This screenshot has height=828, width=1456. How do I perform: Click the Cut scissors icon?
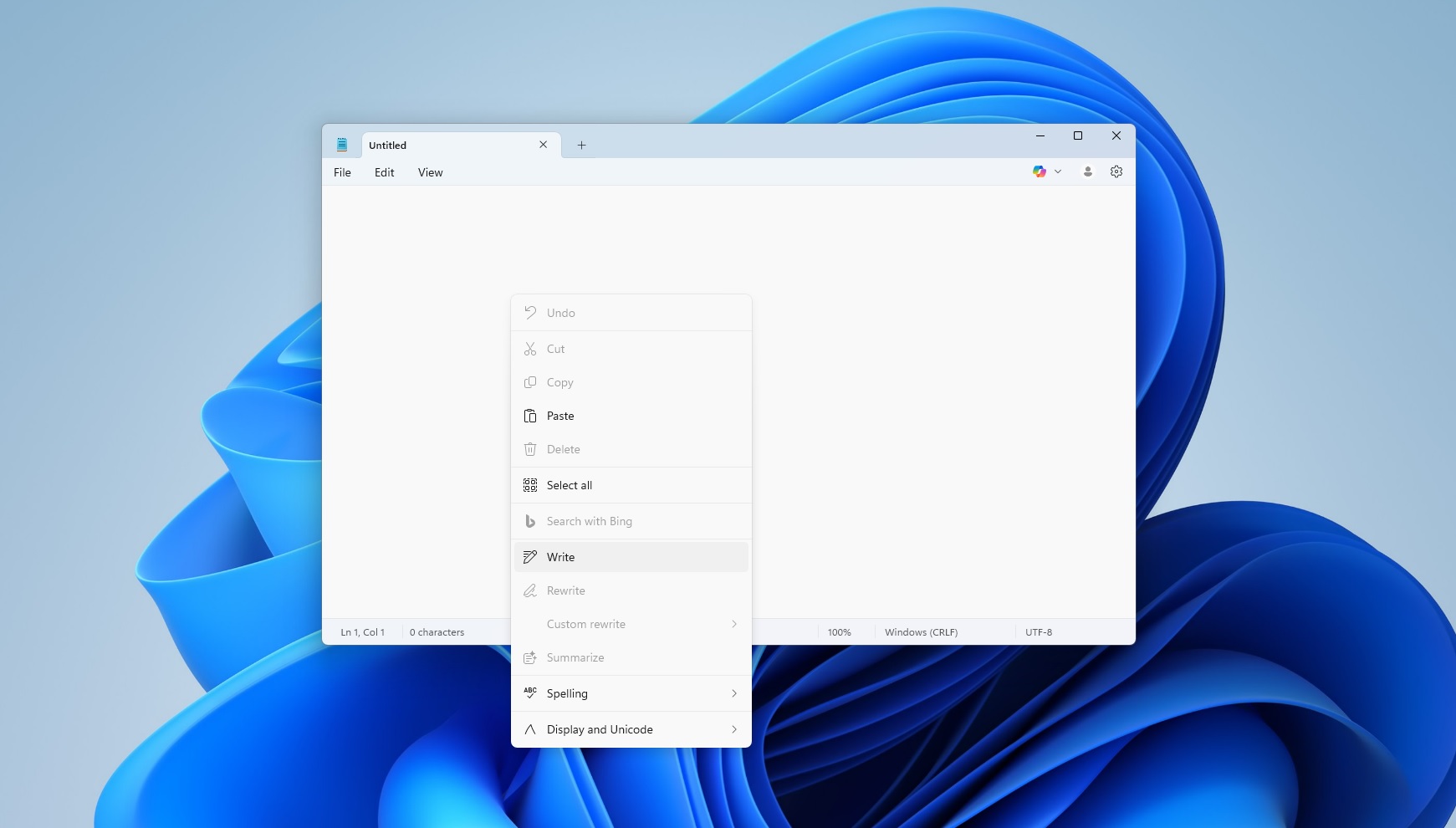click(531, 349)
